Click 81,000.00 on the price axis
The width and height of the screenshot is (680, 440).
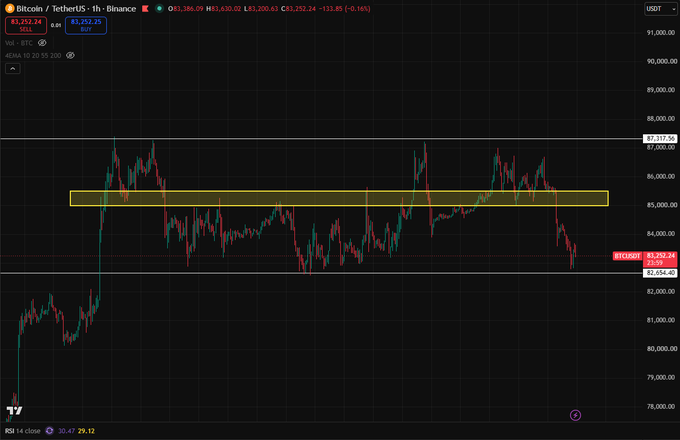tap(660, 320)
